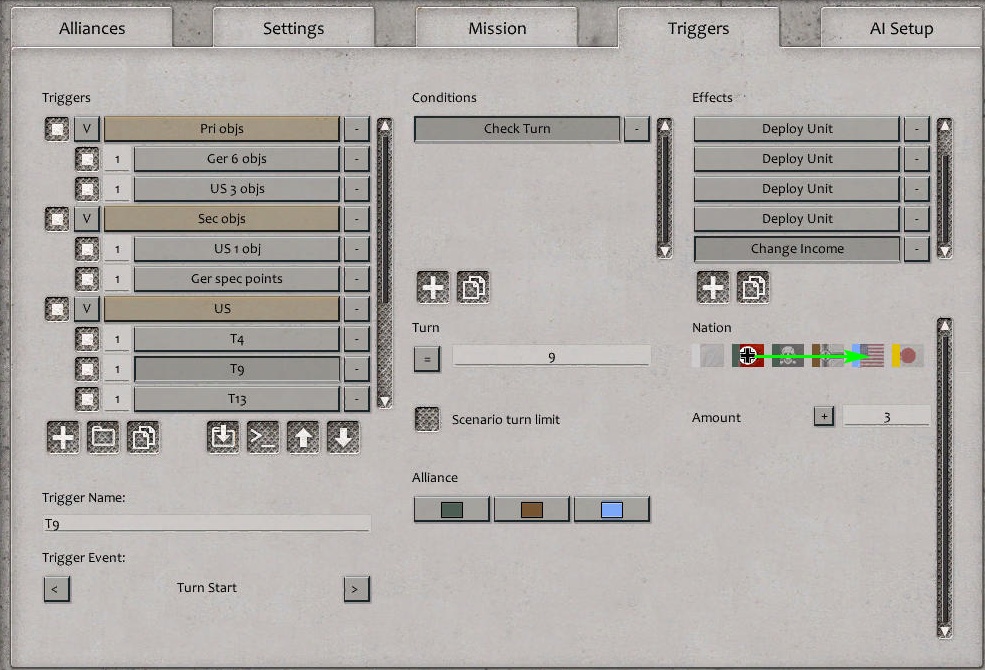Select the fourth Deploy Unit effect
This screenshot has width=985, height=670.
point(797,219)
